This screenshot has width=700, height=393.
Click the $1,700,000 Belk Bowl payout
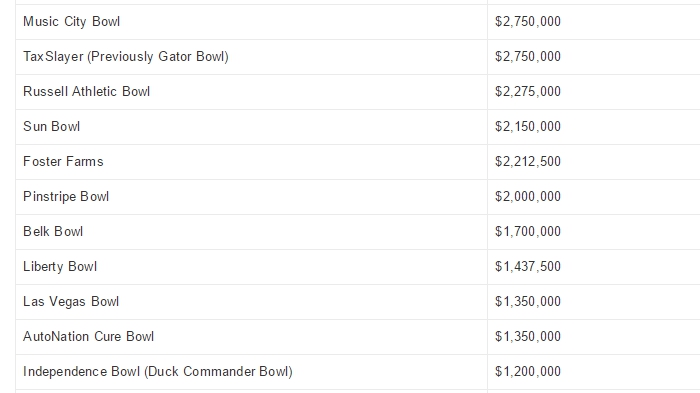coord(528,231)
